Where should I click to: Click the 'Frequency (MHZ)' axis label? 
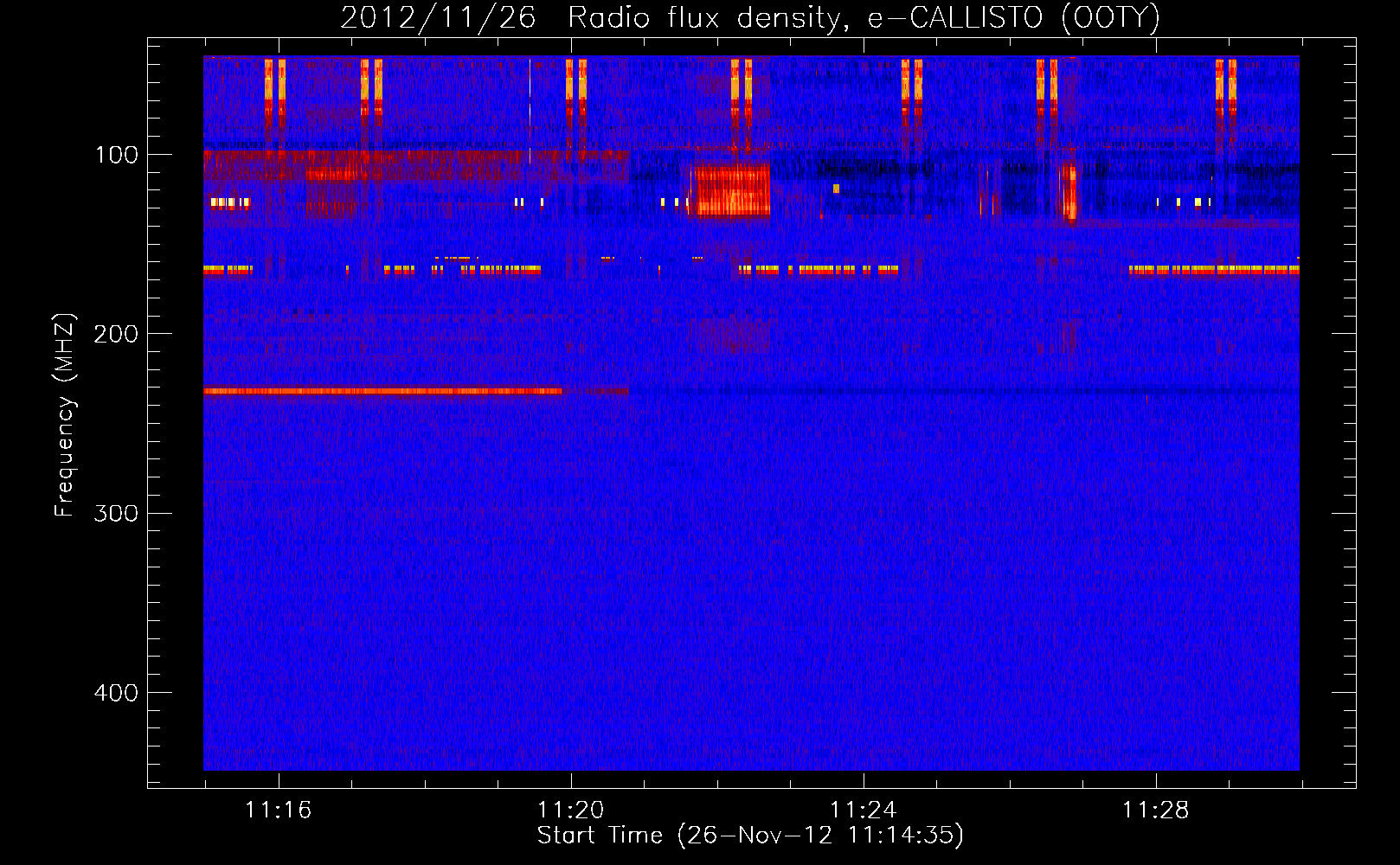[65, 415]
